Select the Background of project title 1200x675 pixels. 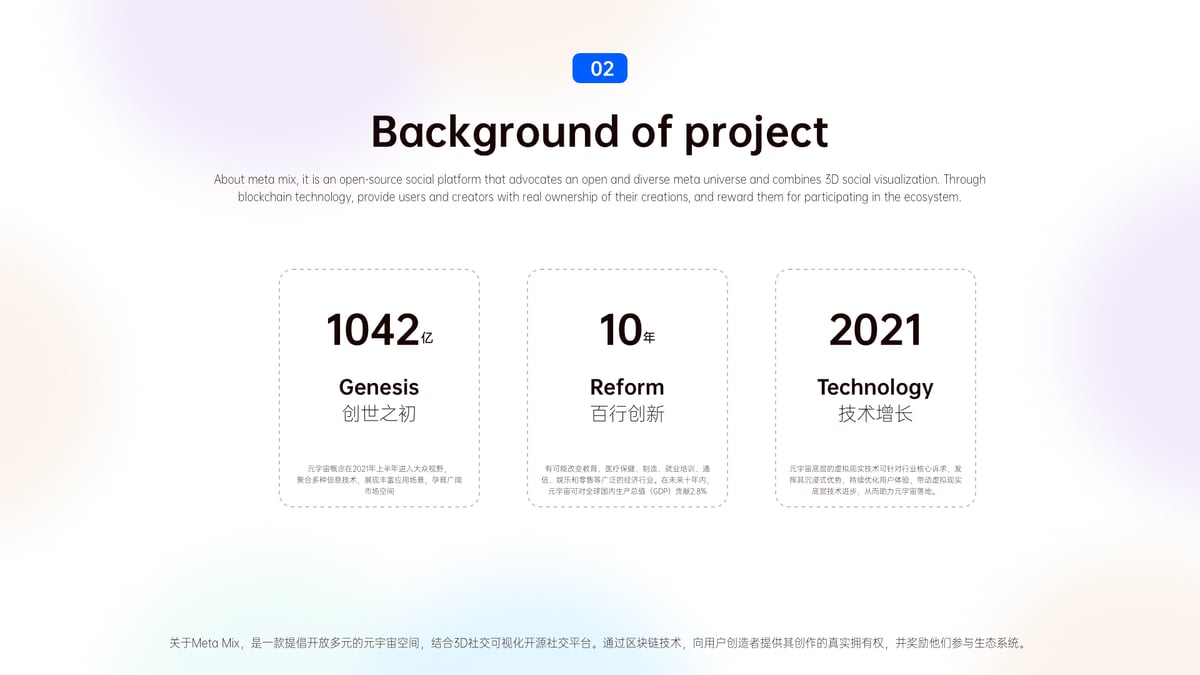tap(600, 132)
